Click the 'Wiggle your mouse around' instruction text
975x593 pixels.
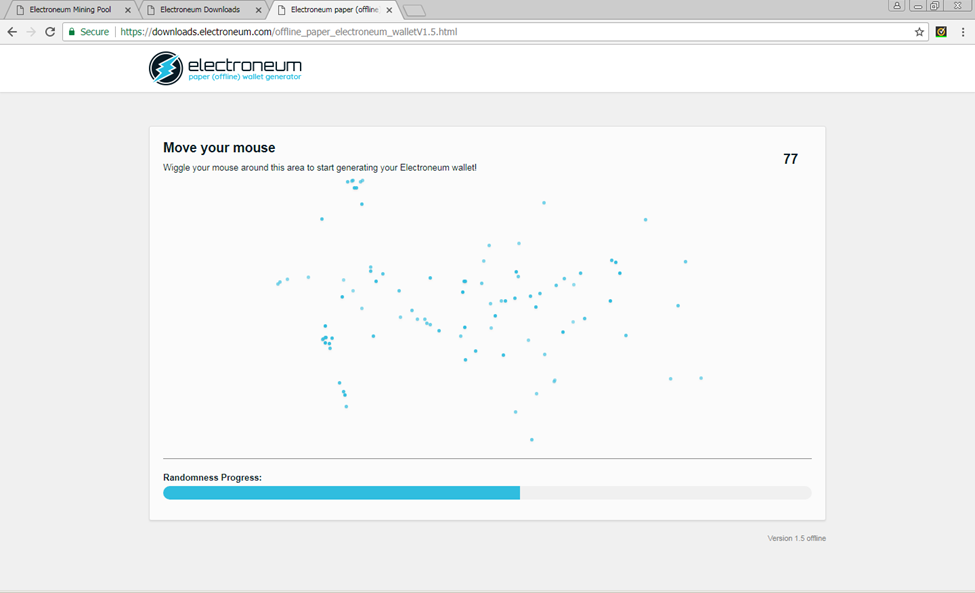(x=320, y=168)
